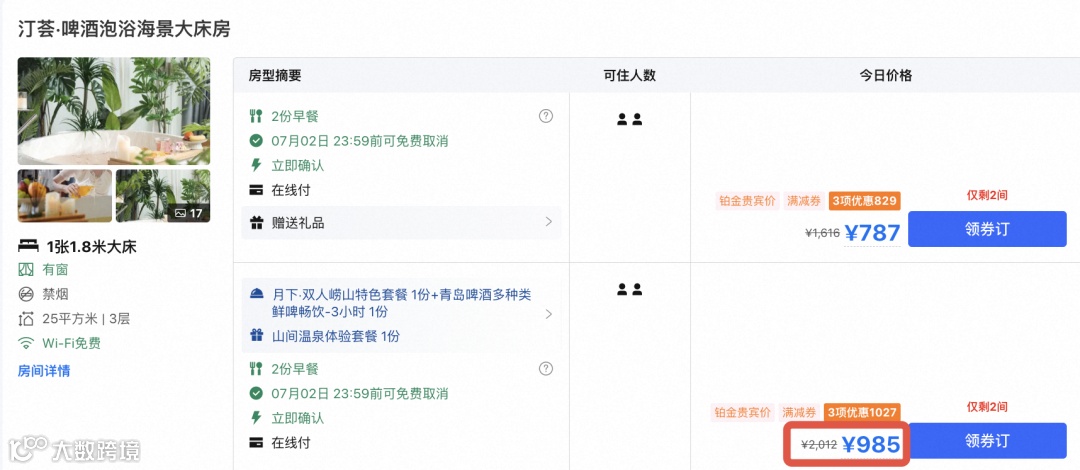The height and width of the screenshot is (470, 1080).
Task: Click 领券订 button for ¥985 room
Action: pyautogui.click(x=987, y=441)
